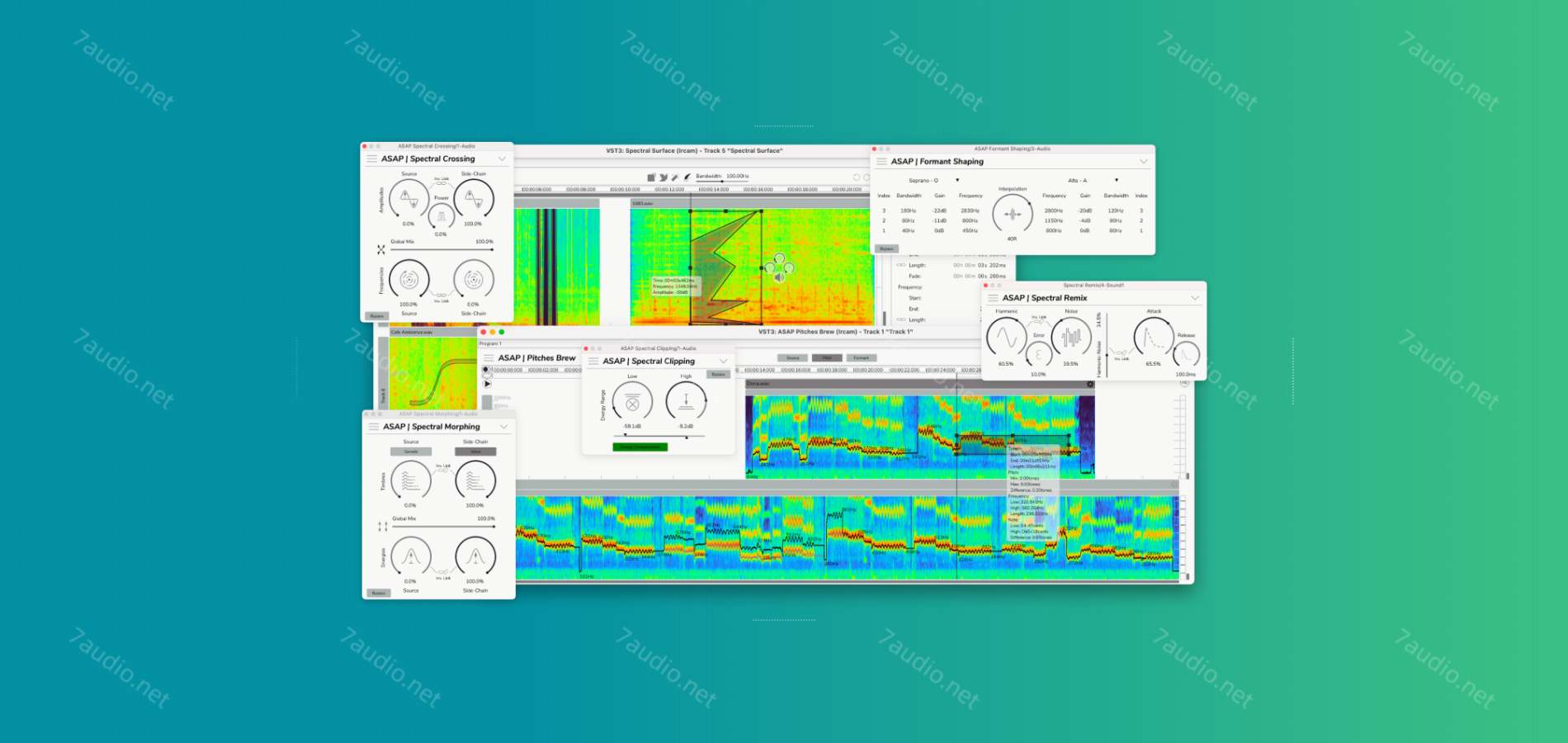The height and width of the screenshot is (743, 1568).
Task: Expand the chevron in Spectral Clipping header
Action: pyautogui.click(x=723, y=361)
